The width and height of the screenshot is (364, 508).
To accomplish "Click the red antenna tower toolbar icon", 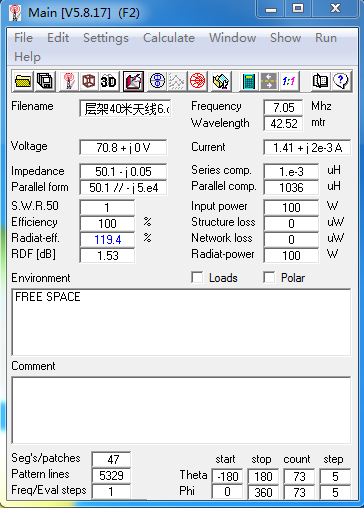I will [69, 81].
